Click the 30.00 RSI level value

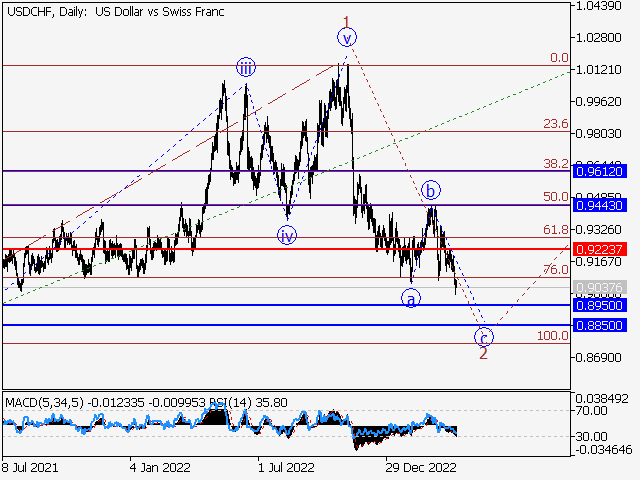pos(591,437)
